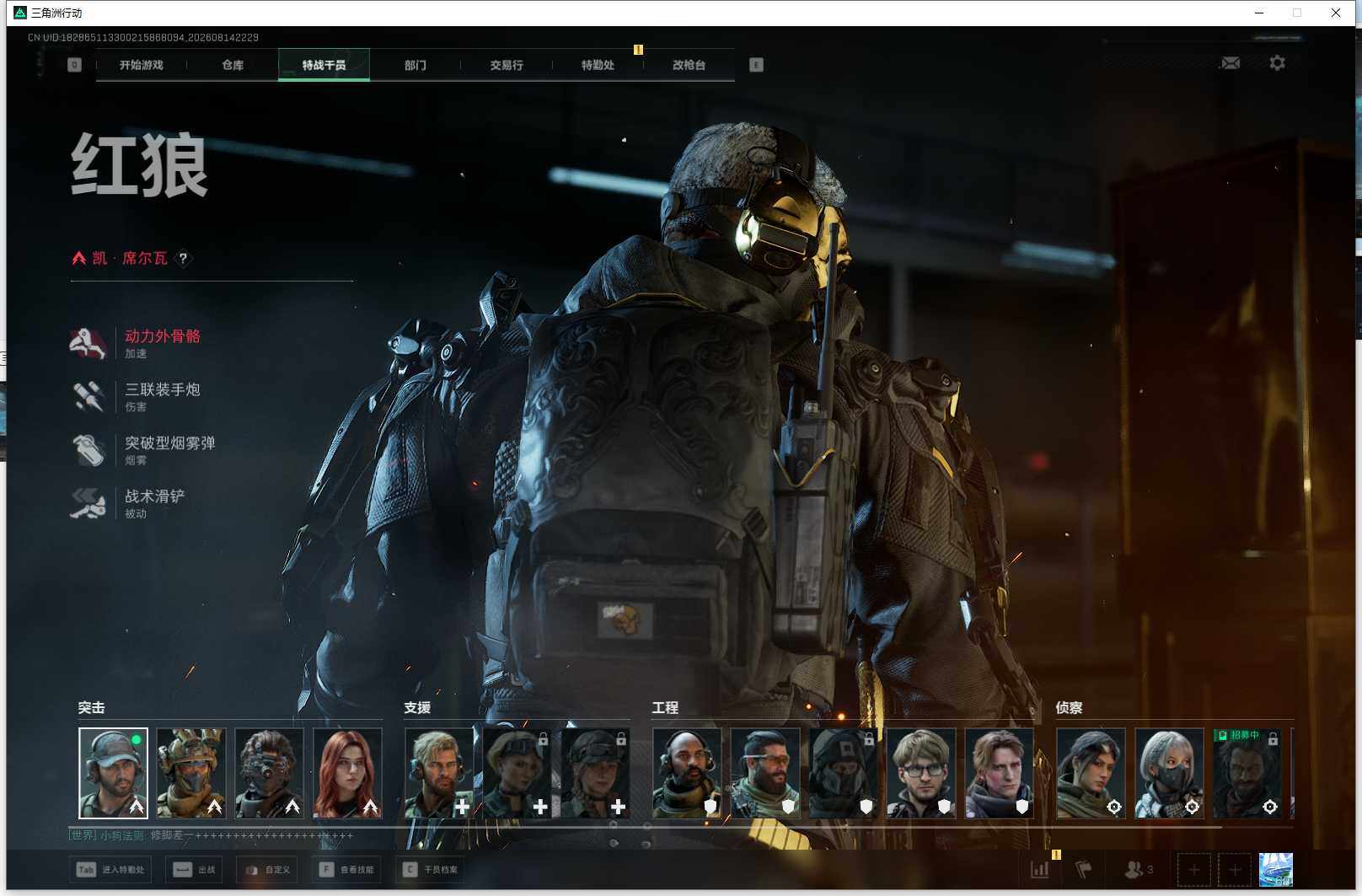
Task: Click the question mark beside 凯·席尔瓦
Action: coord(183,259)
